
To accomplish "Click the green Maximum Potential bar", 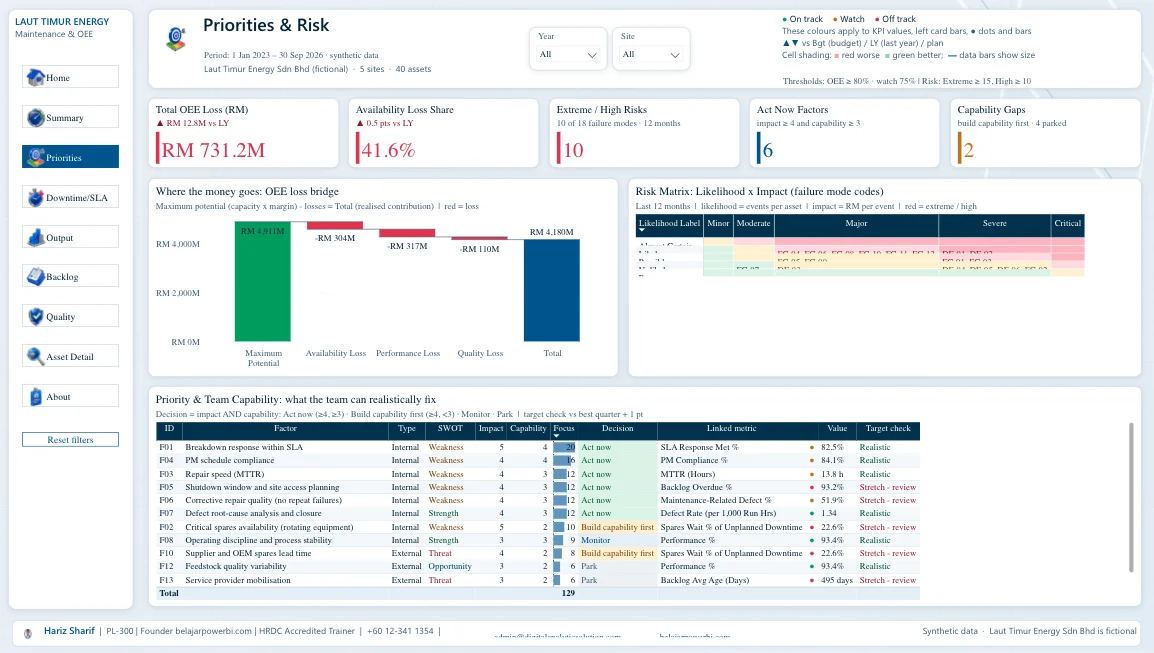I will click(263, 281).
